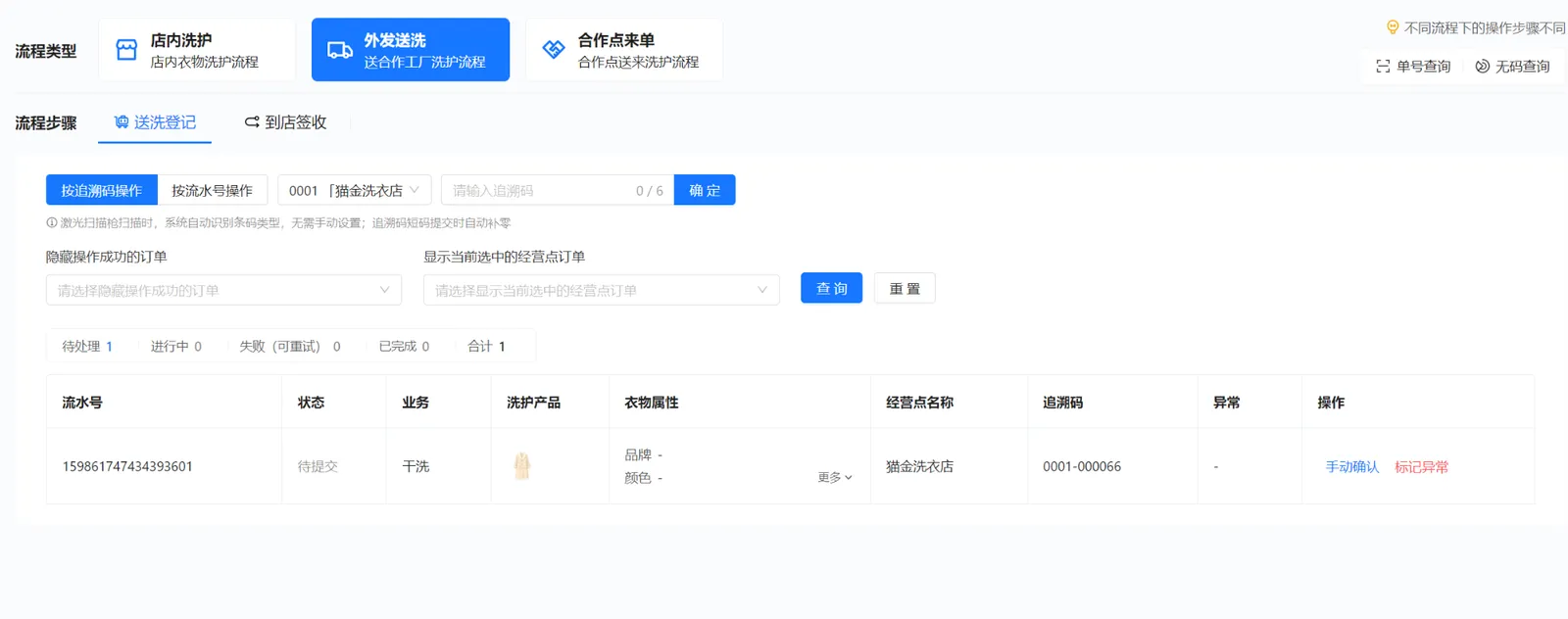Click the delivery truck icon in 外发送洗
The height and width of the screenshot is (619, 1568).
[340, 50]
